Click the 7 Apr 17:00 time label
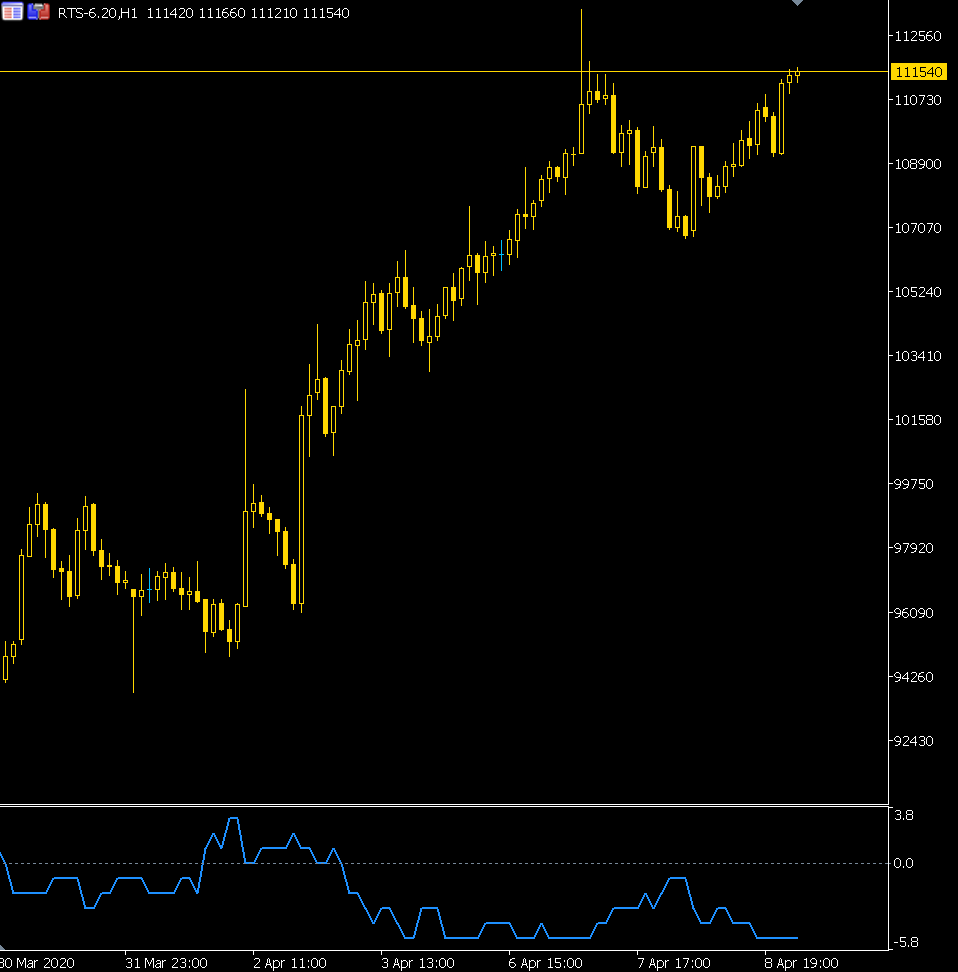 point(673,963)
